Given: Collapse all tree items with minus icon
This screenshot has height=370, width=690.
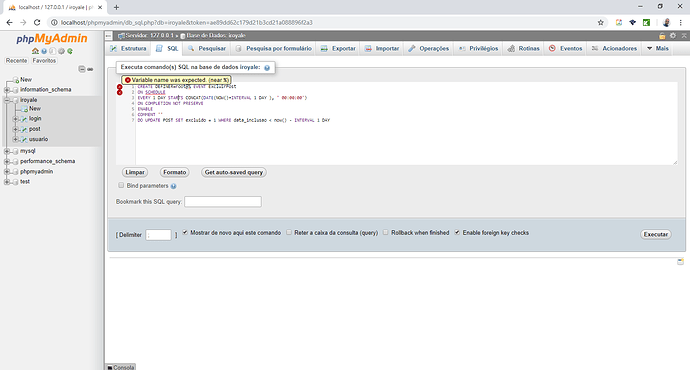Looking at the screenshot, I should (x=82, y=69).
